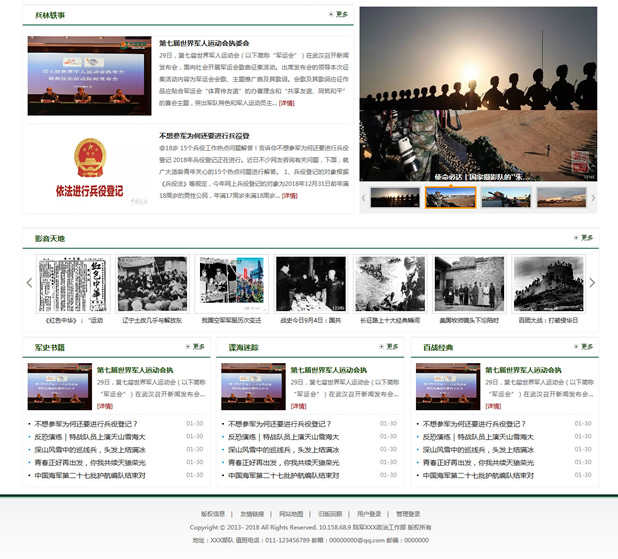Open 更多 in the 影音天地 section
This screenshot has height=559, width=618.
(x=583, y=238)
